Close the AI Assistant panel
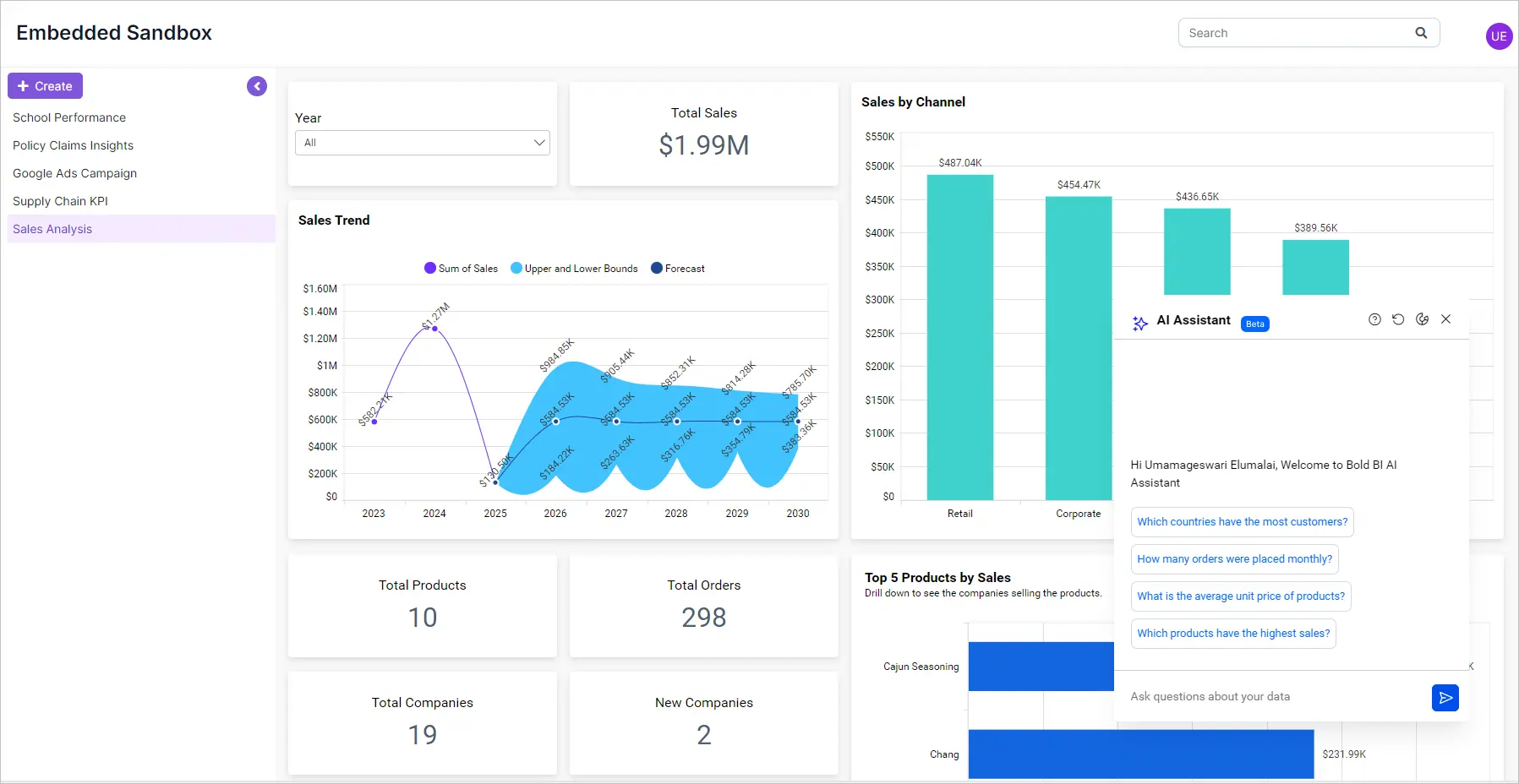1519x784 pixels. tap(1445, 319)
